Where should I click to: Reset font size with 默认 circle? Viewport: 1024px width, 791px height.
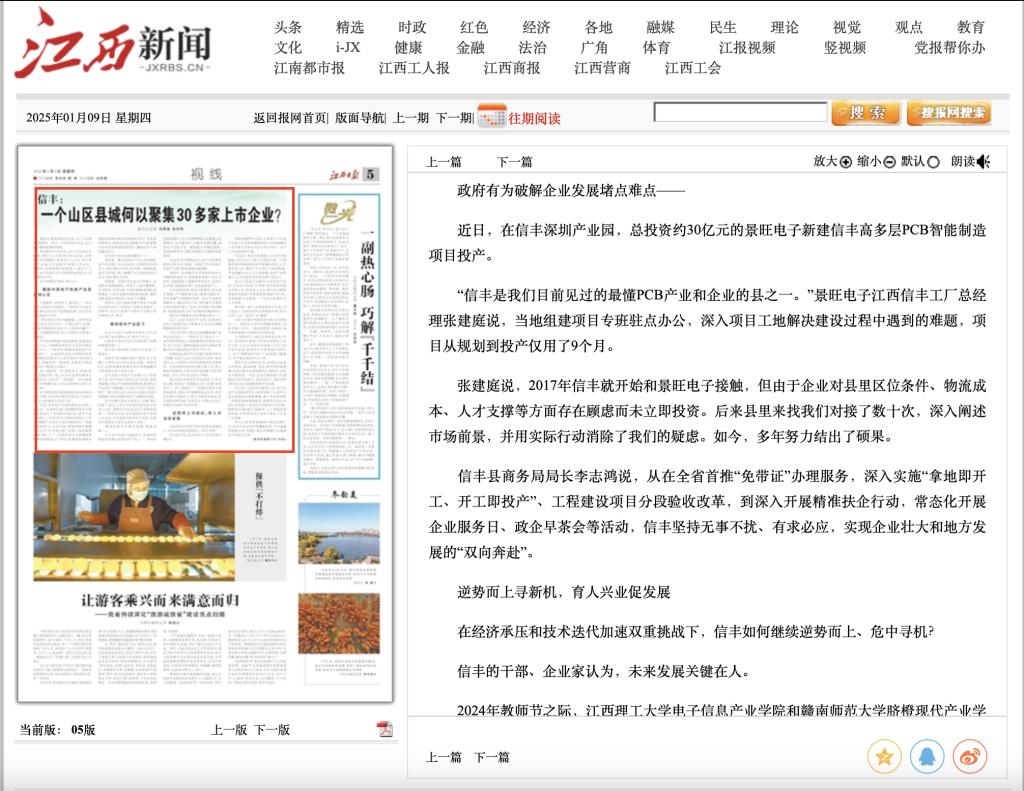934,162
